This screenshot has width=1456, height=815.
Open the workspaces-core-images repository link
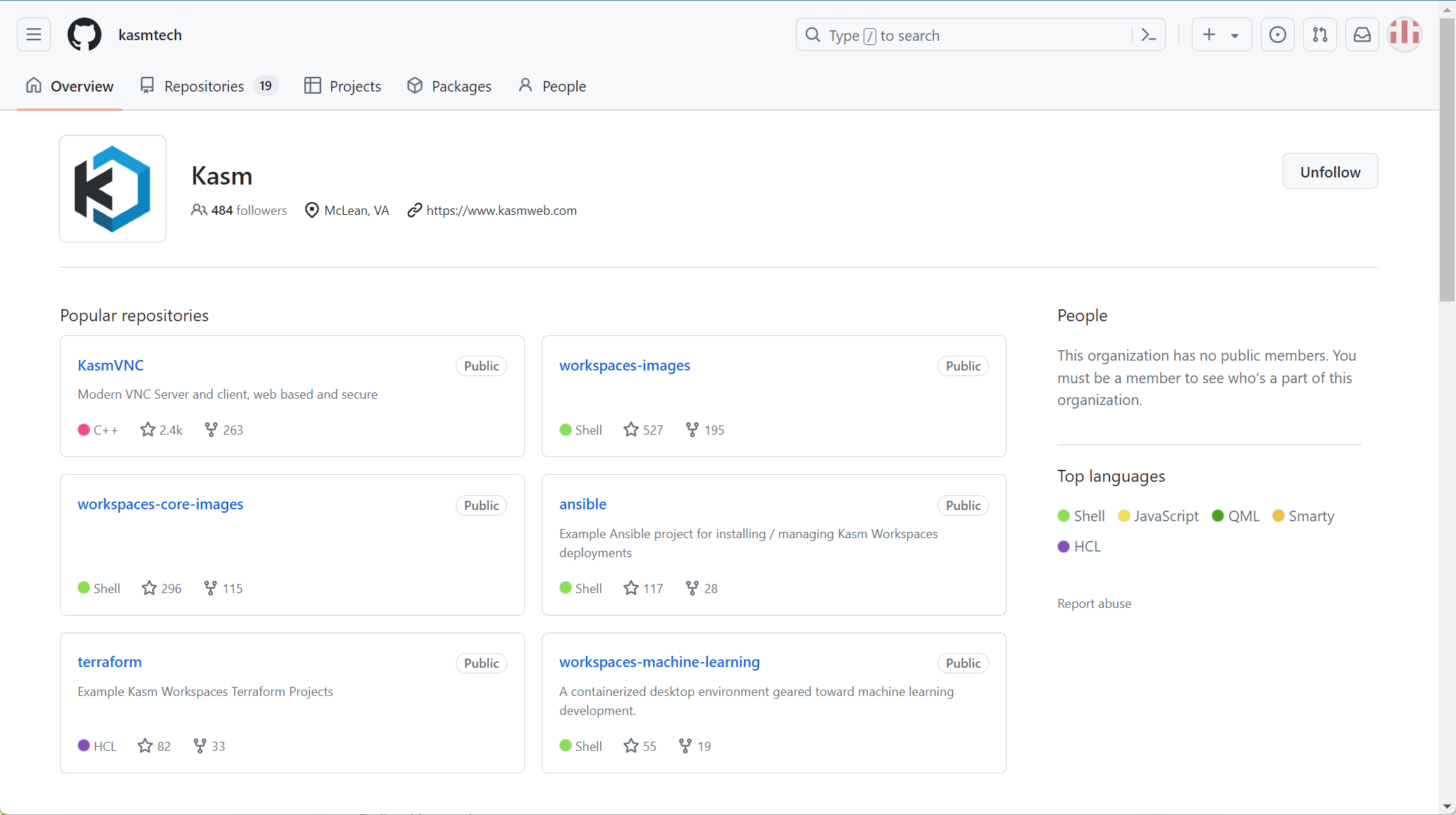coord(160,504)
